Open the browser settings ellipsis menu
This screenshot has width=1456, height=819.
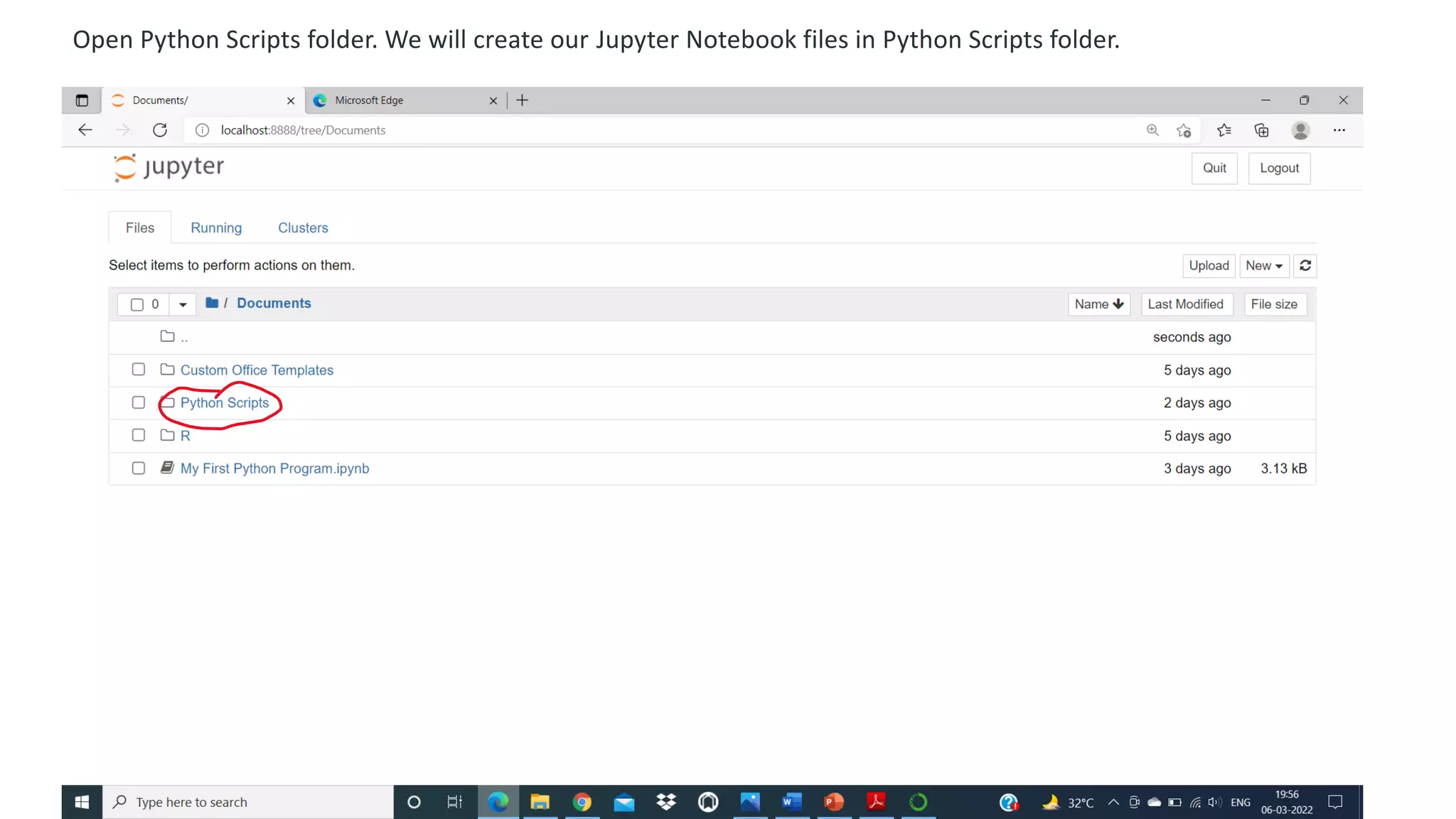tap(1339, 130)
